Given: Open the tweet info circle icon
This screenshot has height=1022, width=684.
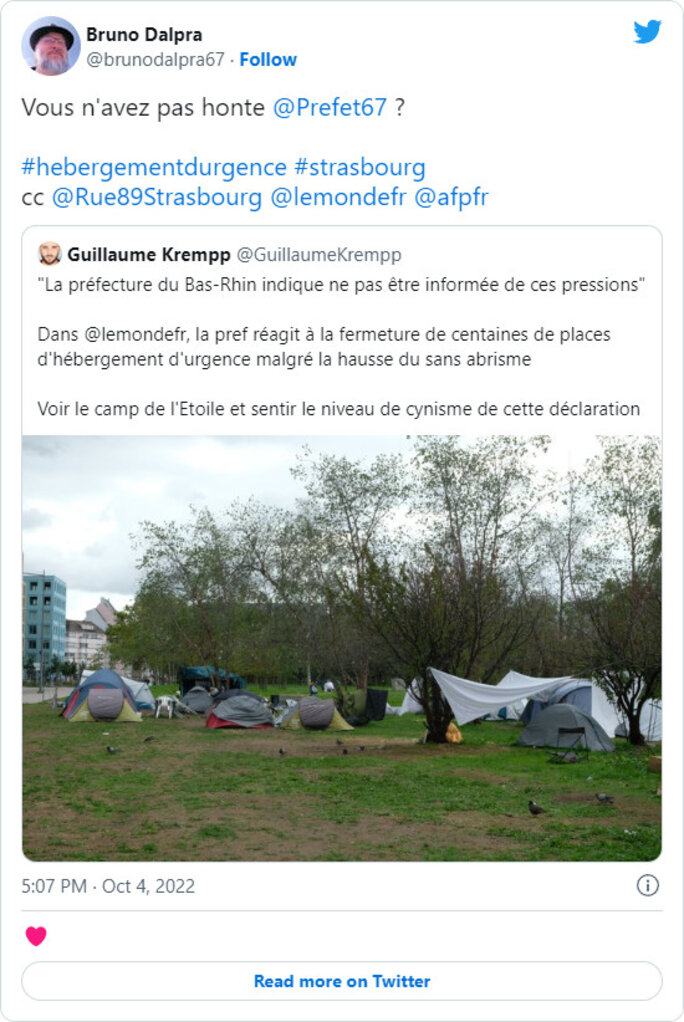Looking at the screenshot, I should [x=647, y=885].
